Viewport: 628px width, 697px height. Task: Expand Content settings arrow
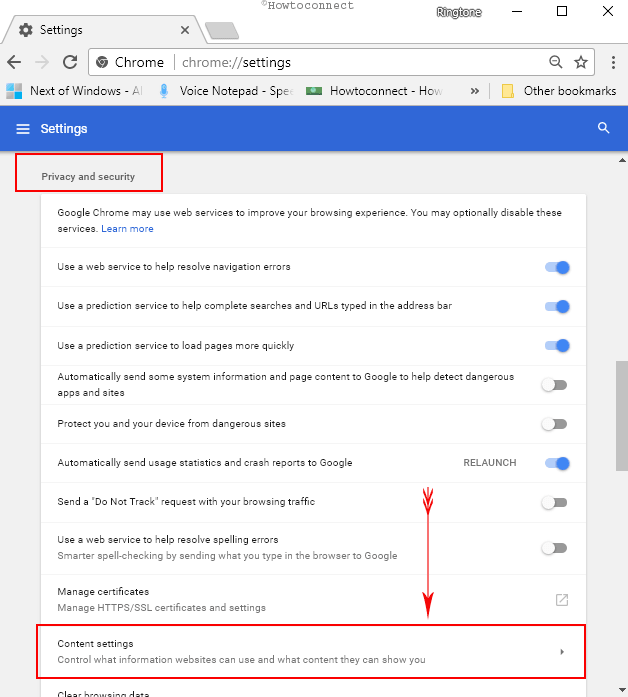pos(562,652)
